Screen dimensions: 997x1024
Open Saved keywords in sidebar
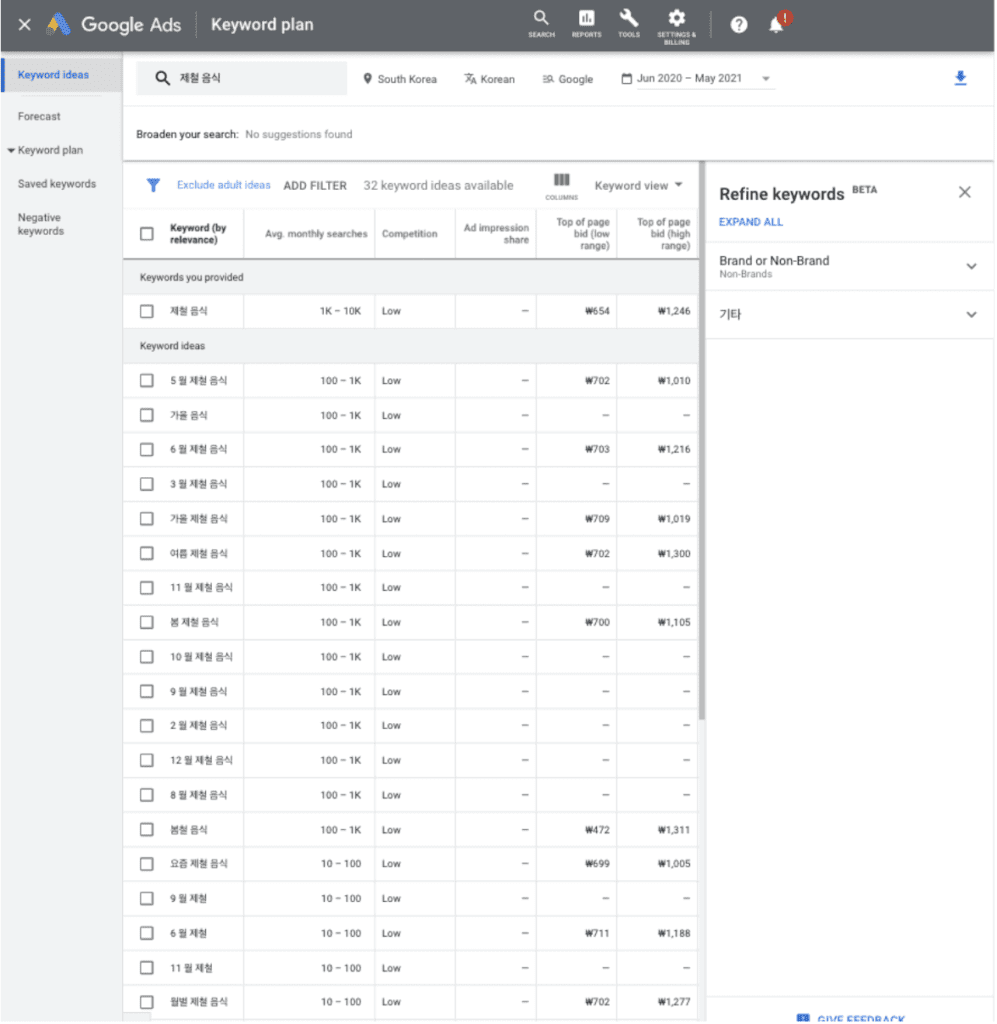coord(57,184)
